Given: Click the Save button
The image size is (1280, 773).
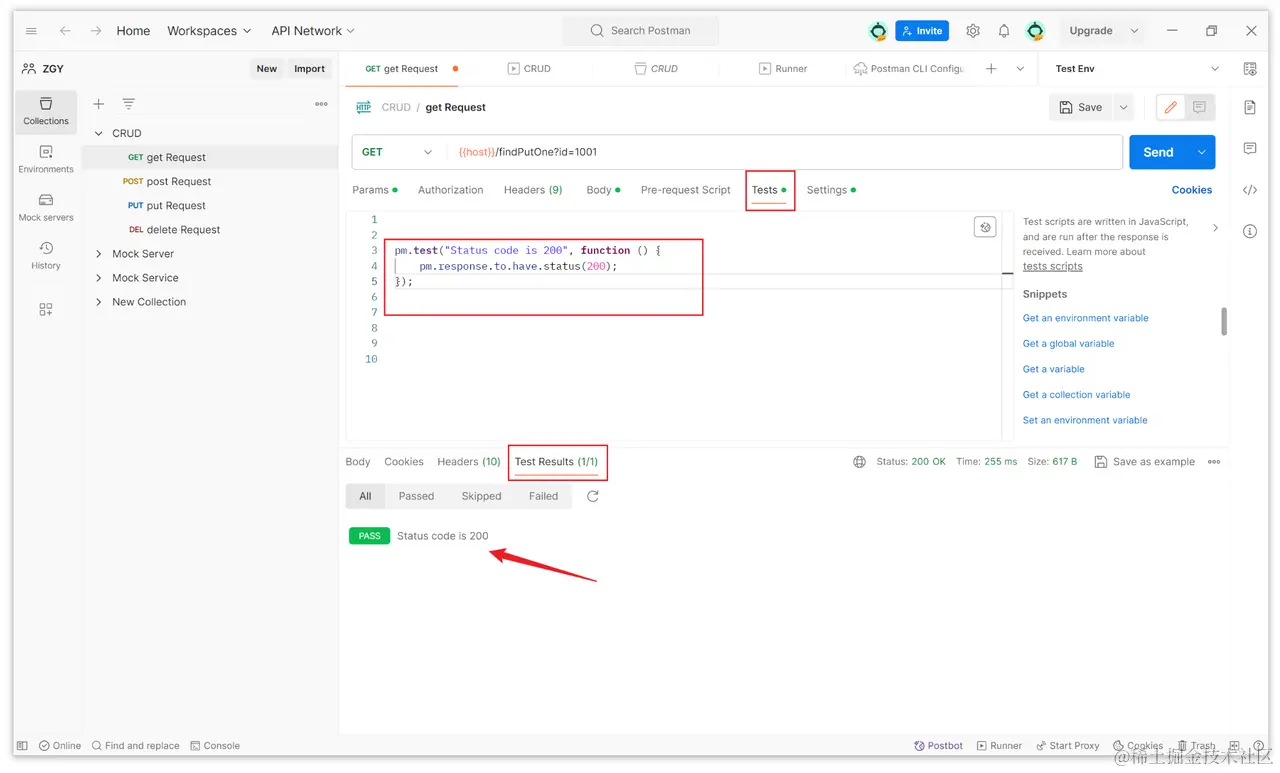Looking at the screenshot, I should pyautogui.click(x=1081, y=107).
